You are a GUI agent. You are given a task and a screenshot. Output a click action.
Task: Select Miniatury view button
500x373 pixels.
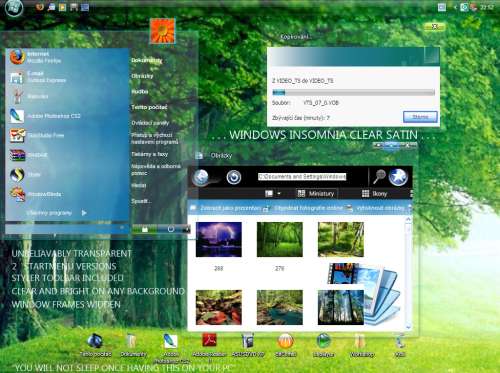[316, 194]
